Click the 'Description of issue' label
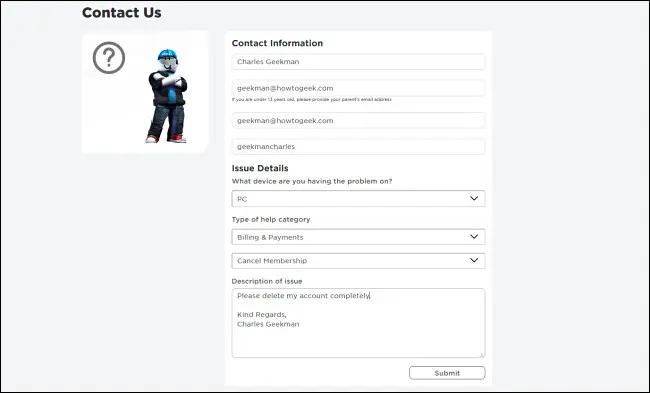 point(267,281)
